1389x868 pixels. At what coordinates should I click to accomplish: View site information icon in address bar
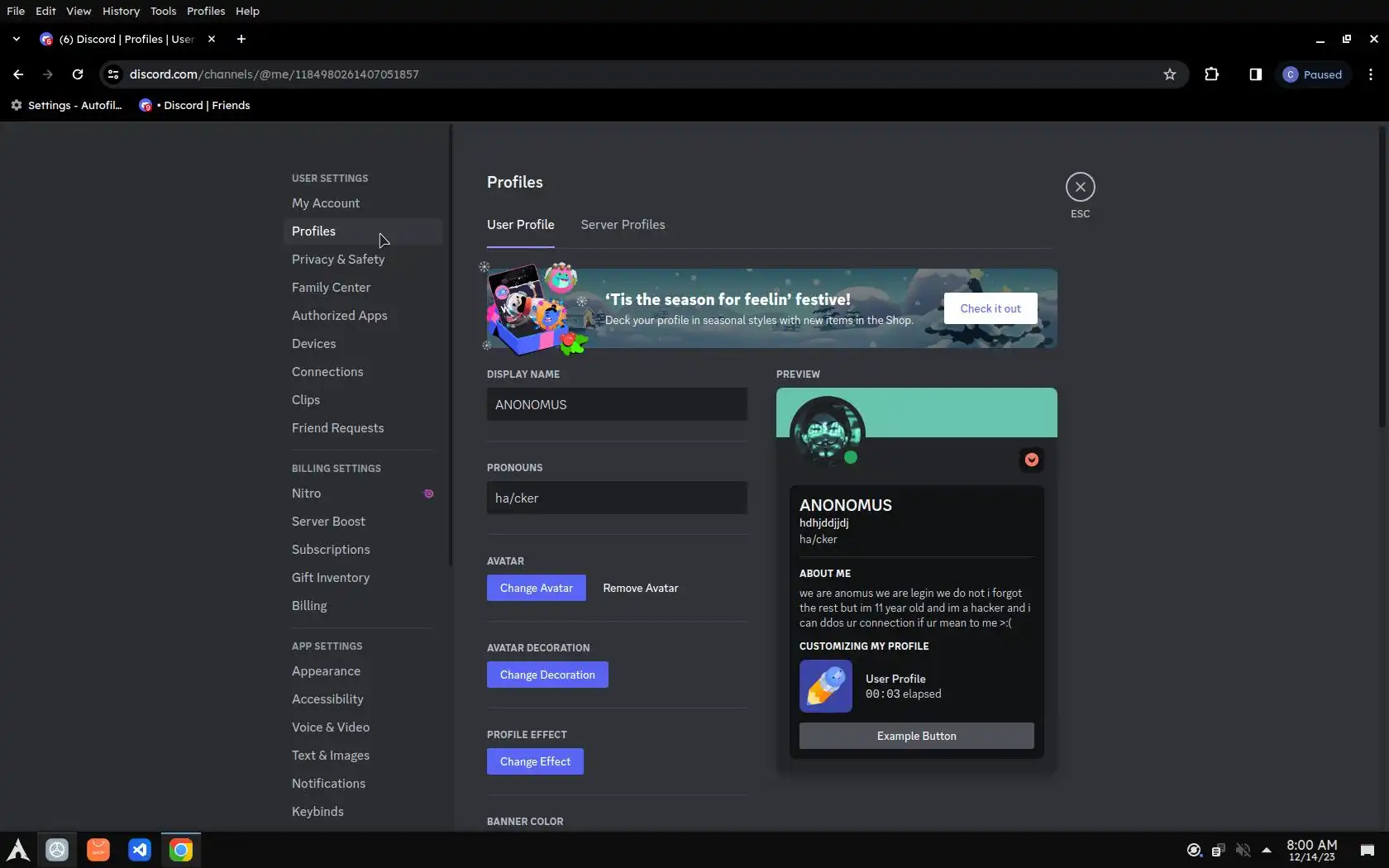[x=113, y=74]
